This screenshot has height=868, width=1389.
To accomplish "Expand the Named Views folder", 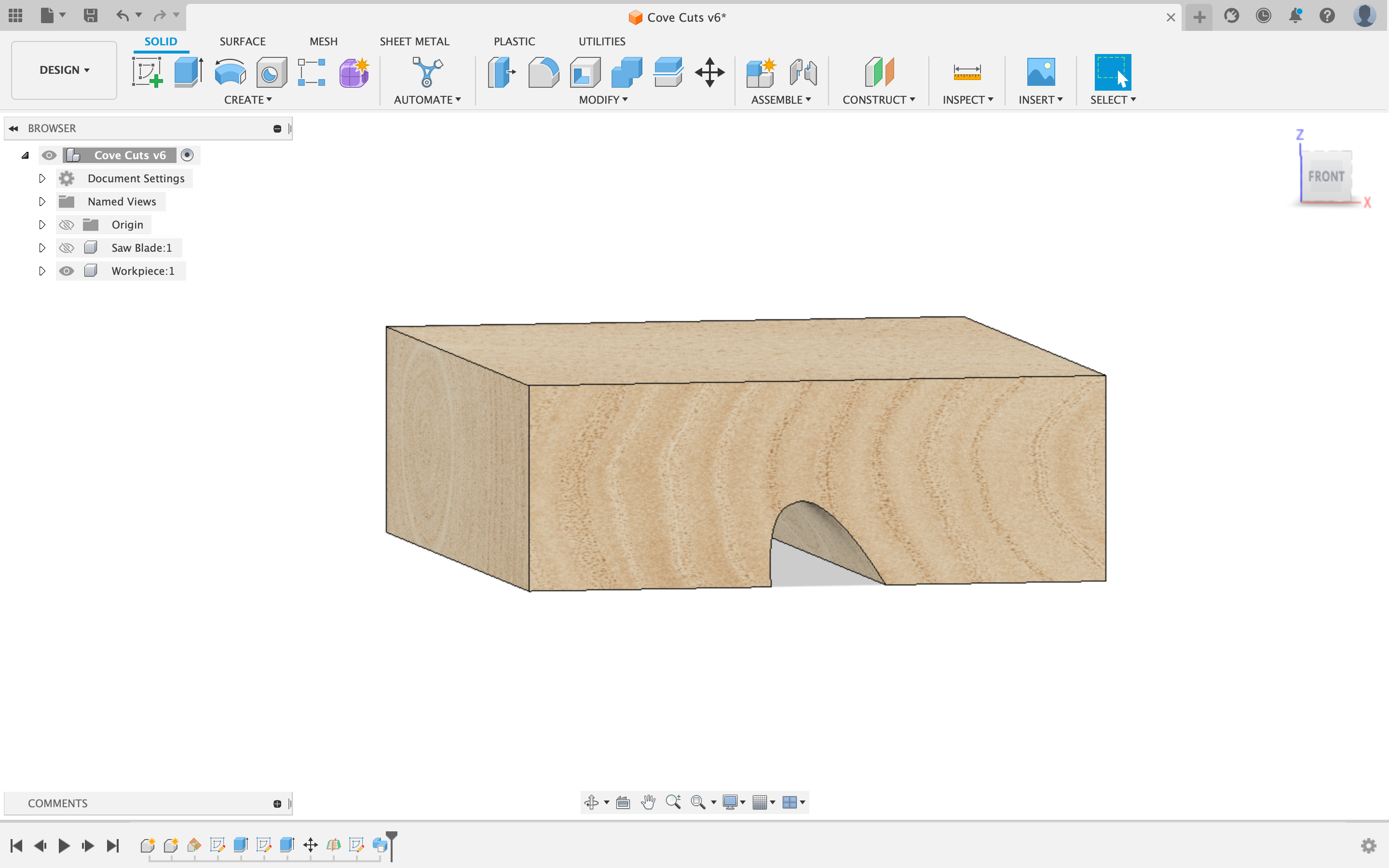I will 42,202.
